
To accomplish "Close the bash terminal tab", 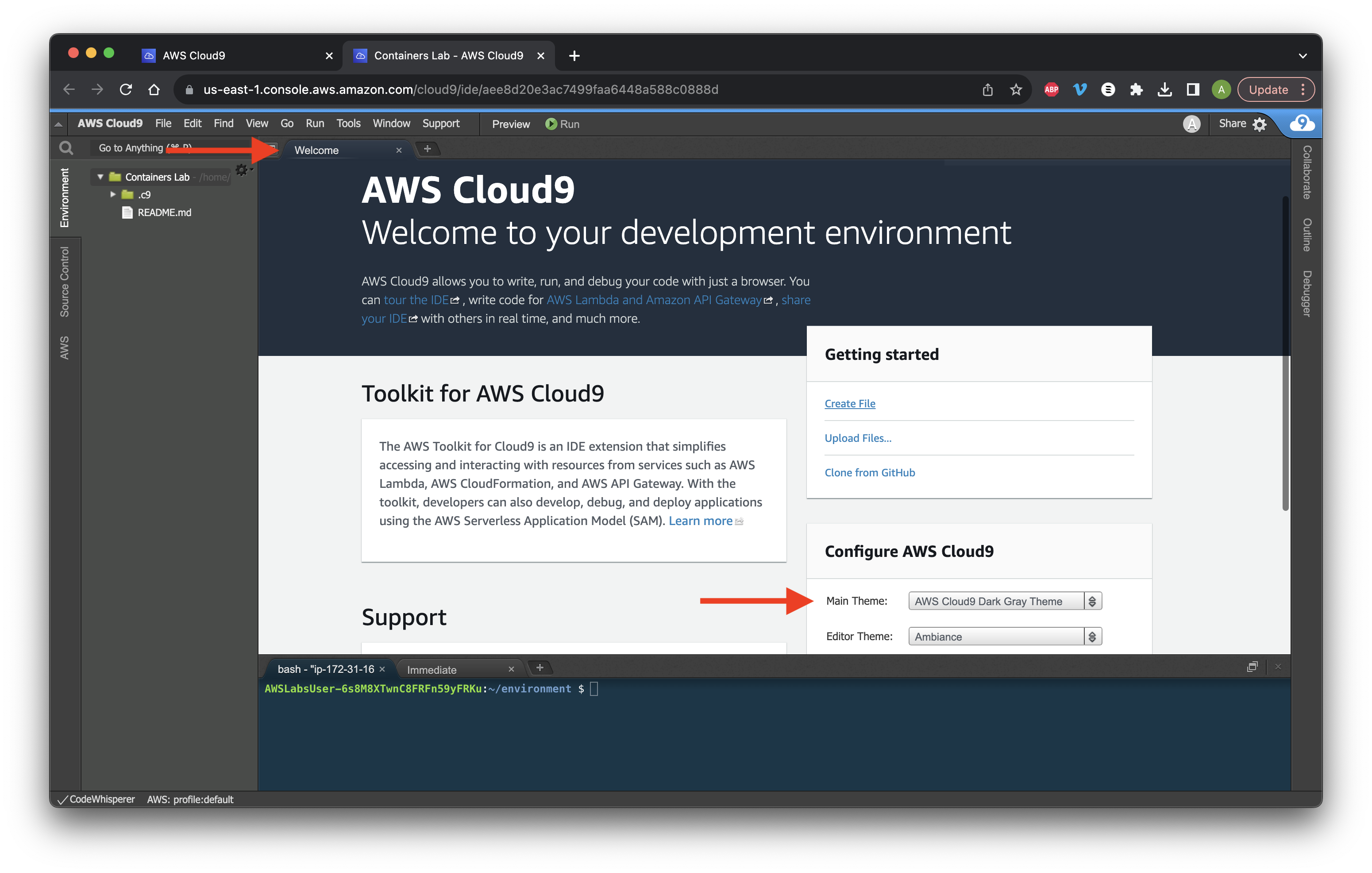I will 382,669.
